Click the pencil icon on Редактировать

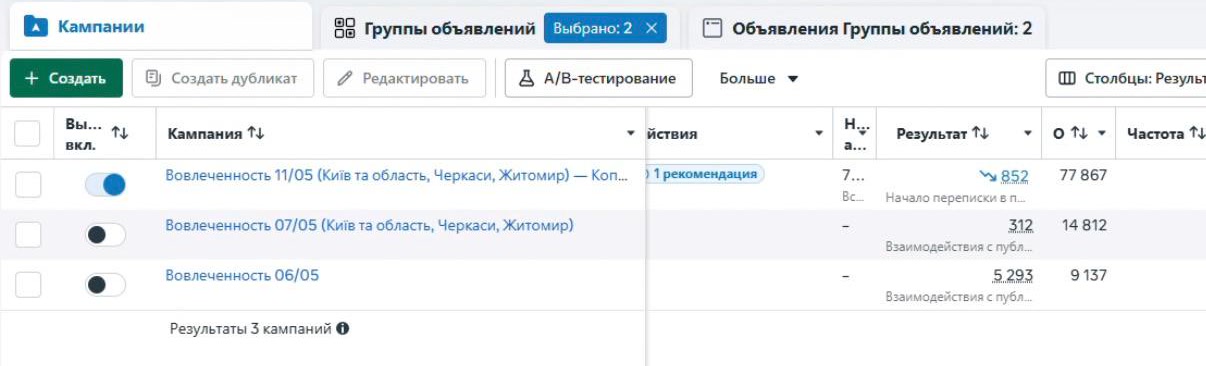click(x=346, y=78)
